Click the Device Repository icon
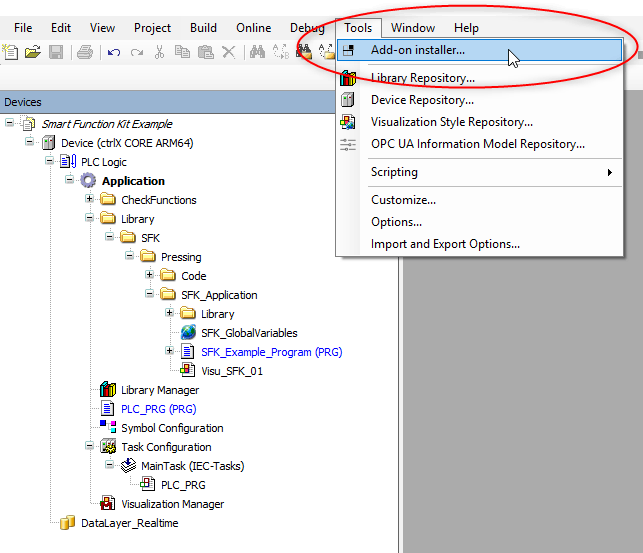 [348, 100]
